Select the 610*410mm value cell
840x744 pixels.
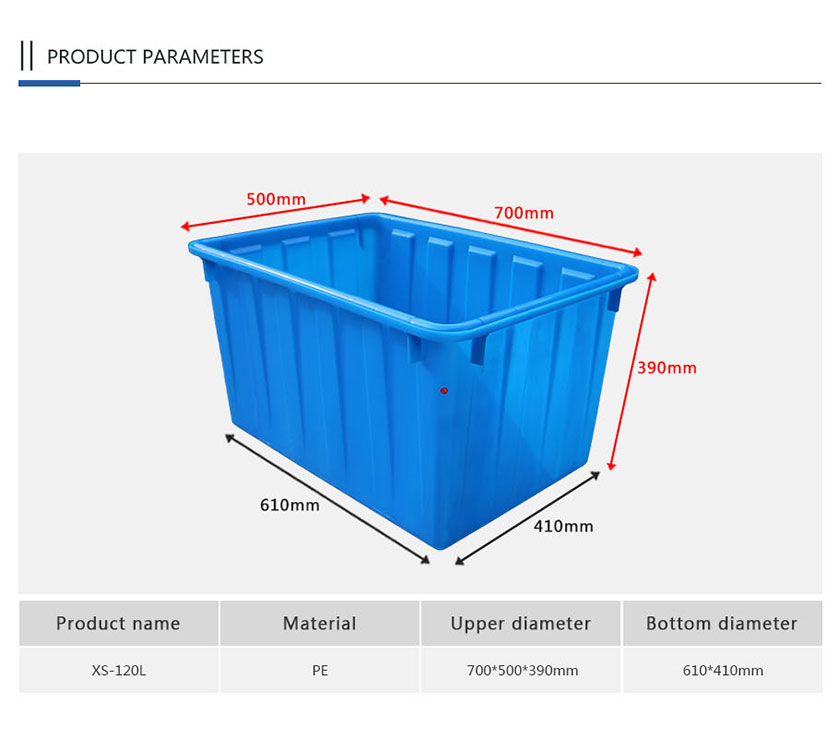[x=722, y=671]
